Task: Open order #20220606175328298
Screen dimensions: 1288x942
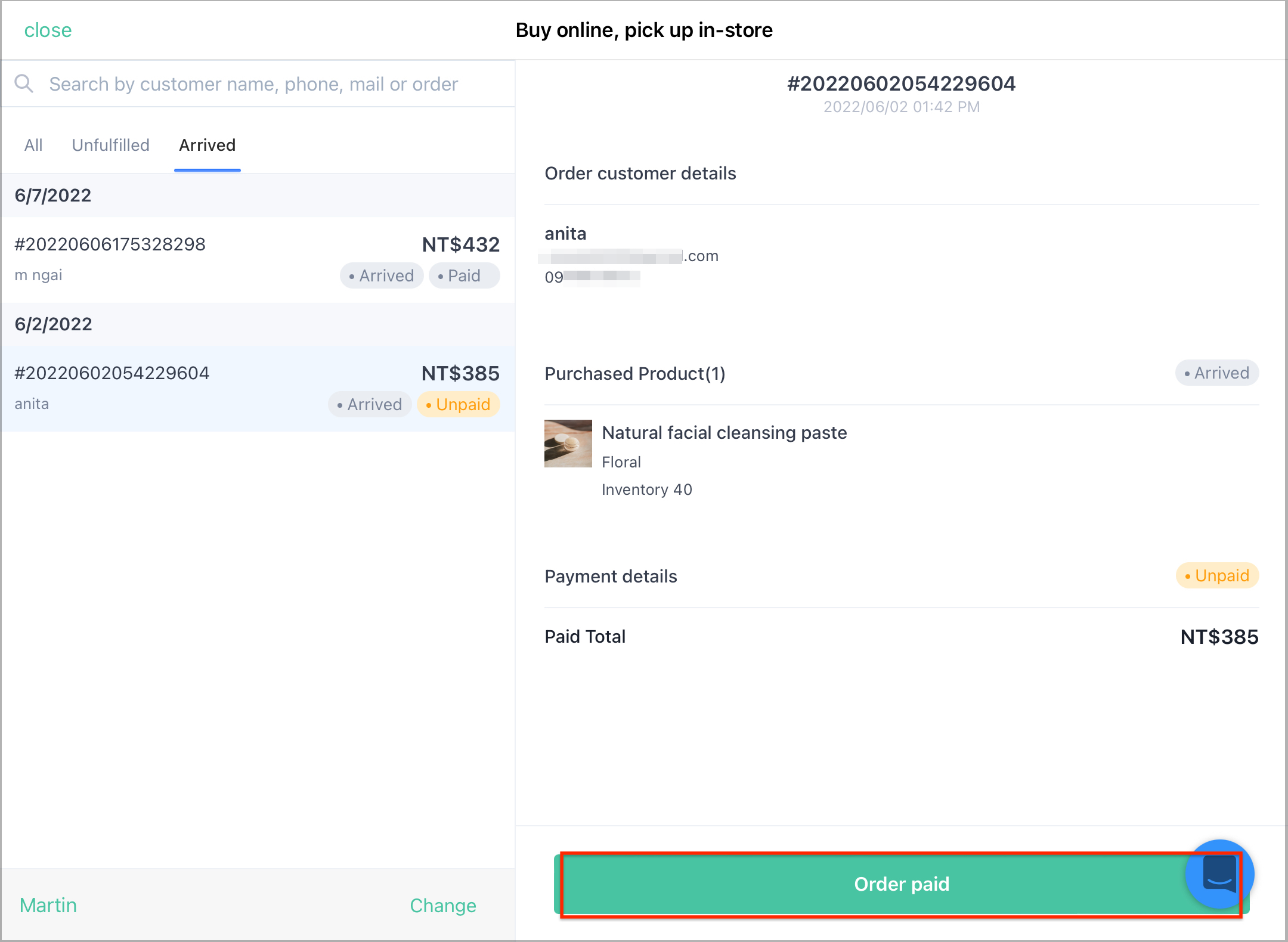Action: tap(258, 260)
